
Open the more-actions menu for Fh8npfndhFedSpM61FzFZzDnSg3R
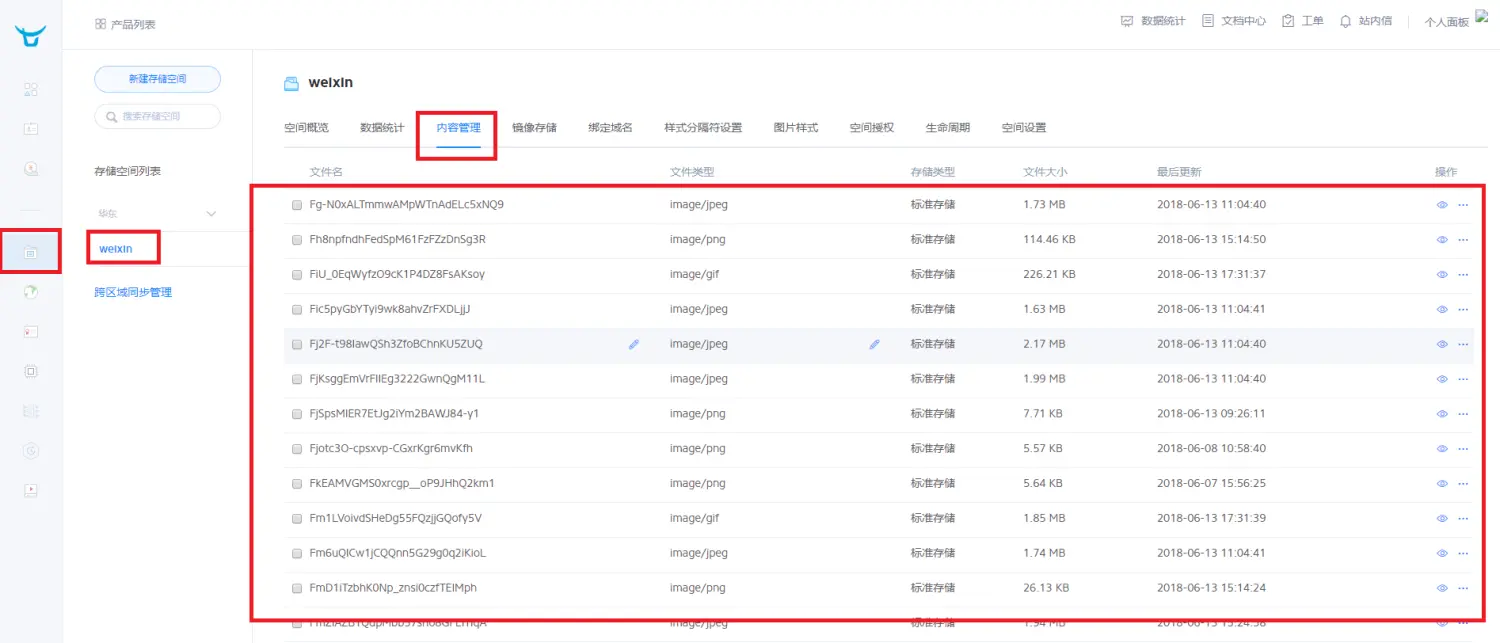(x=1463, y=240)
